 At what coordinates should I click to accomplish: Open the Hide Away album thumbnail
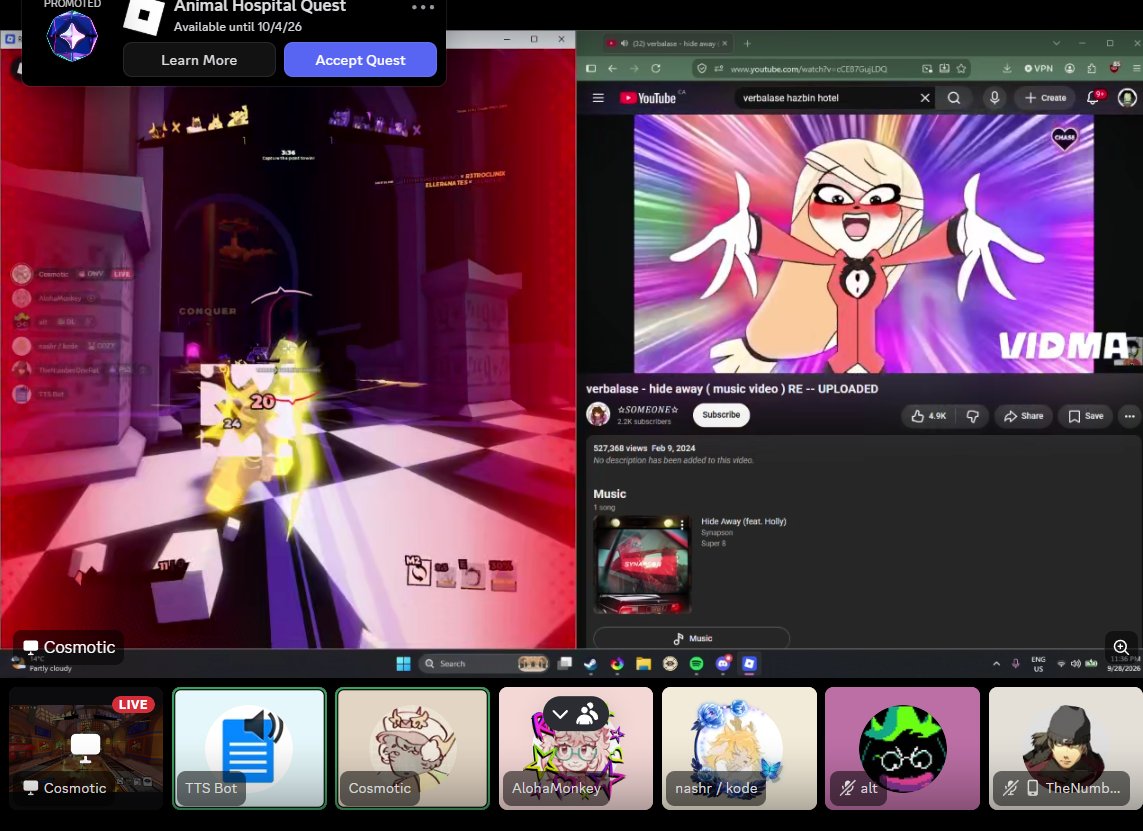[x=641, y=564]
